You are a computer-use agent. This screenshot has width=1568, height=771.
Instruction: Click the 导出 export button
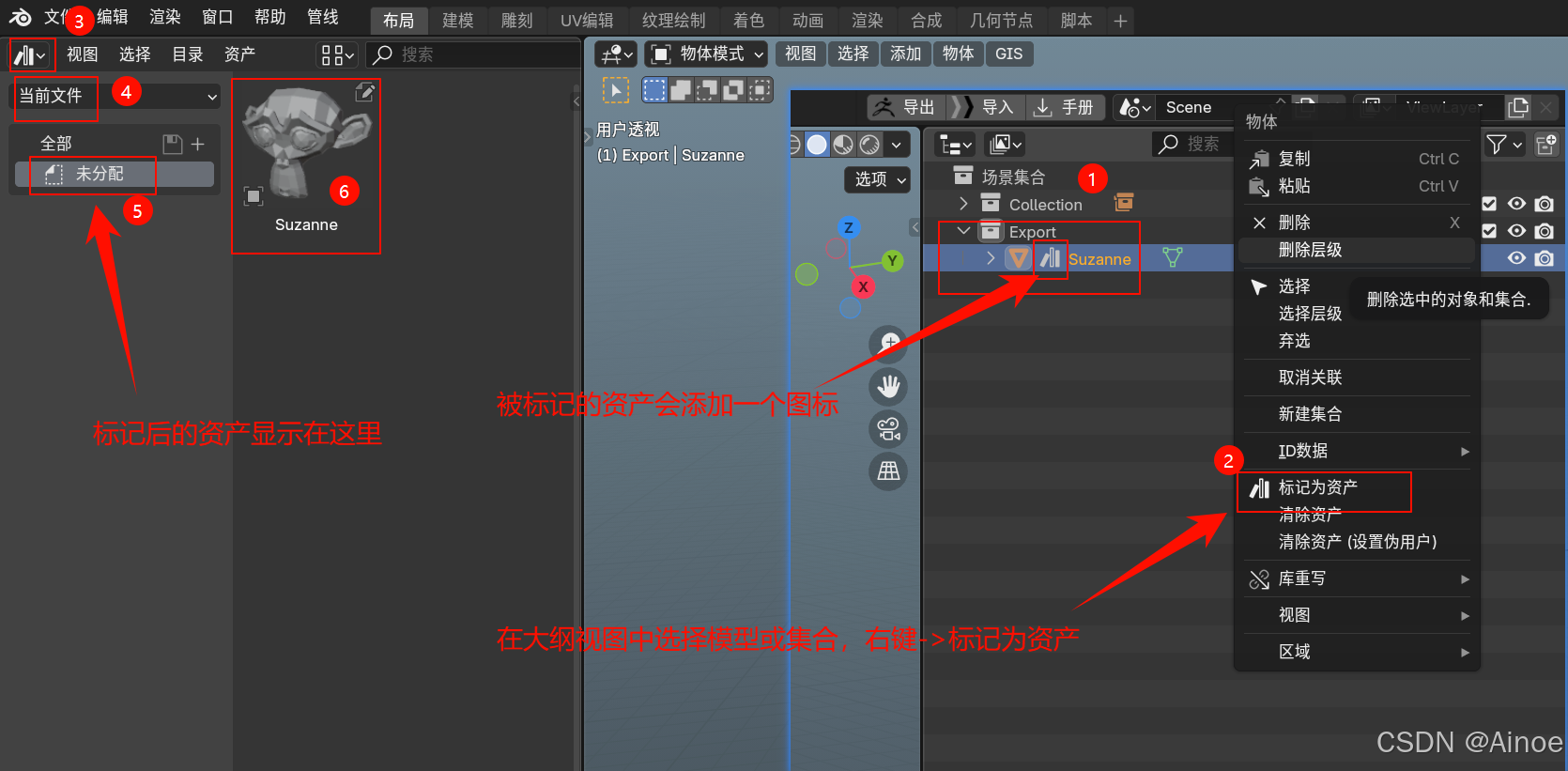click(905, 107)
